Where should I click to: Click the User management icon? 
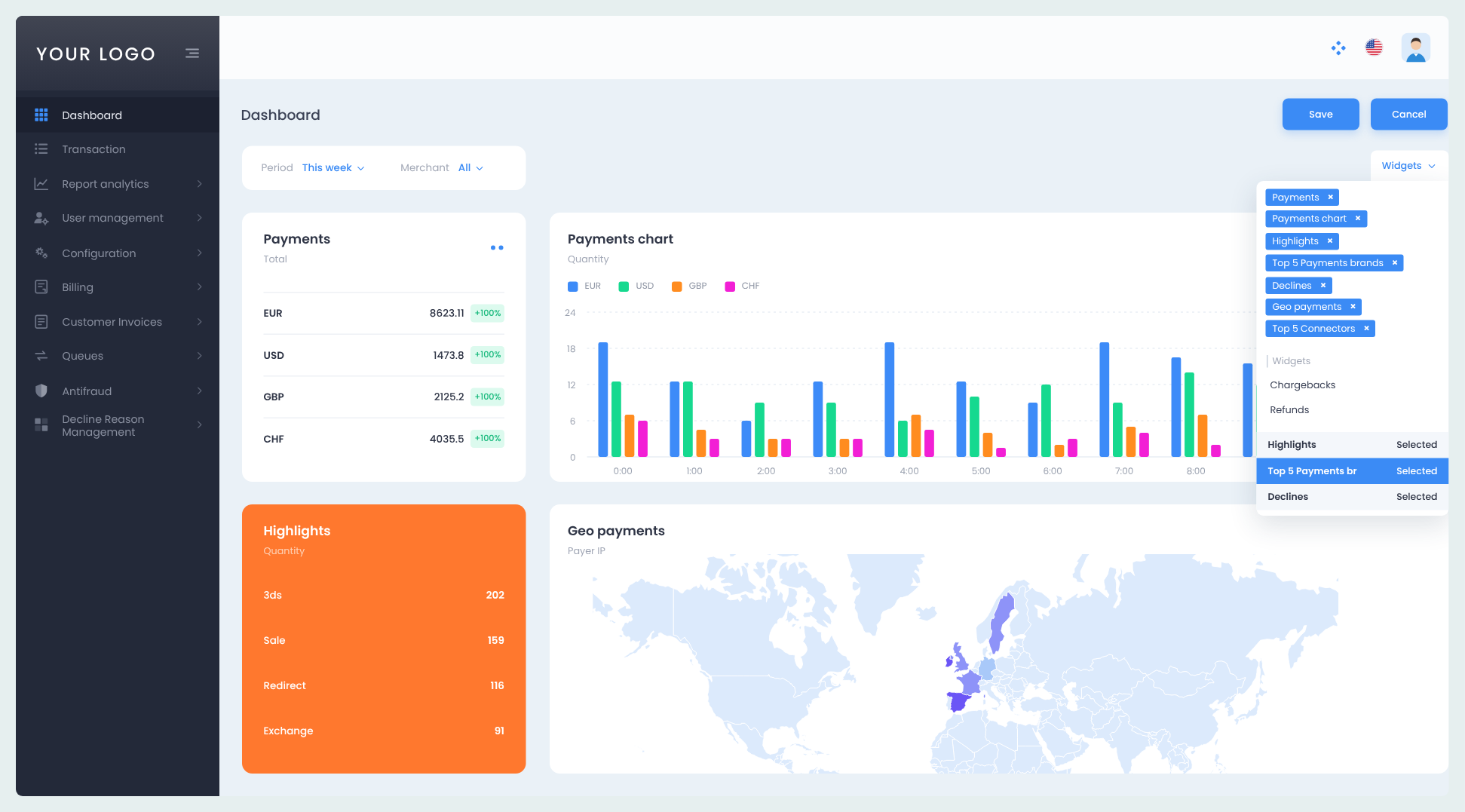41,218
